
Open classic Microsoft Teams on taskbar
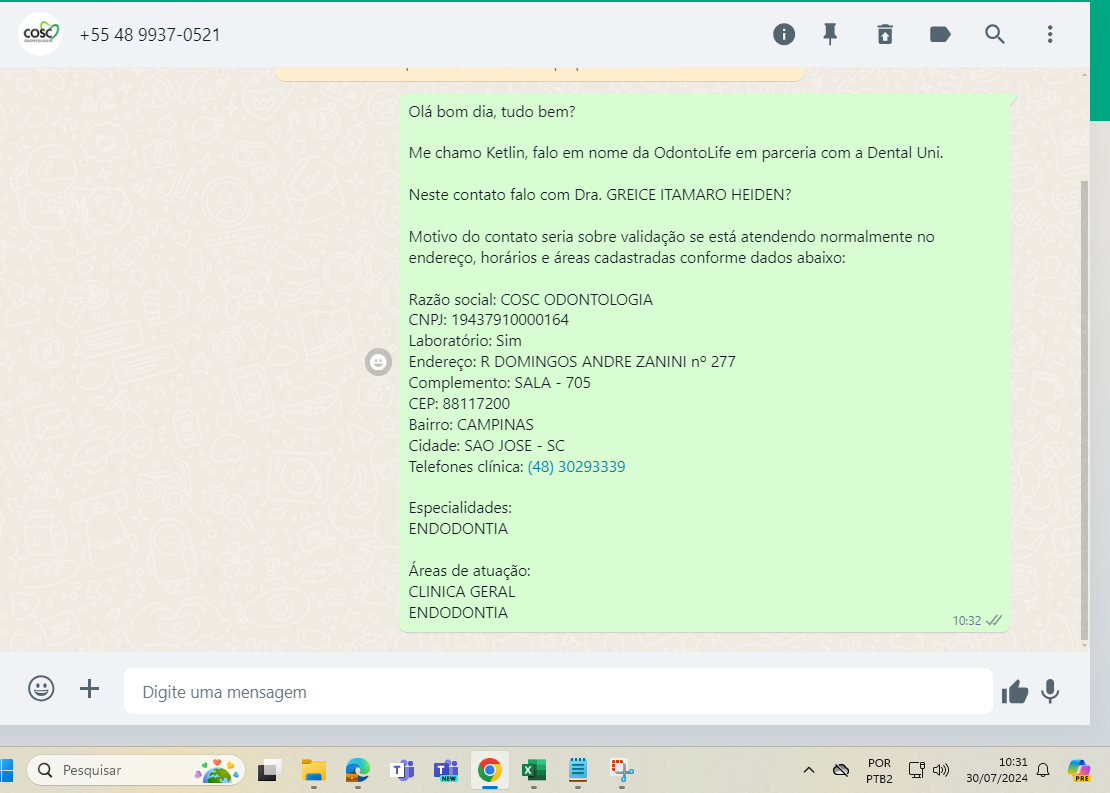click(x=402, y=770)
